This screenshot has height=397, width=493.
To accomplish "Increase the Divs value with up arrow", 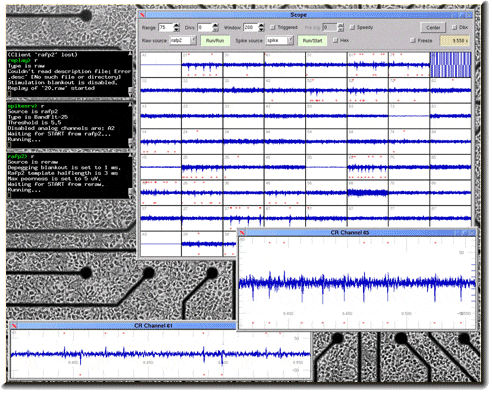I will (x=216, y=25).
